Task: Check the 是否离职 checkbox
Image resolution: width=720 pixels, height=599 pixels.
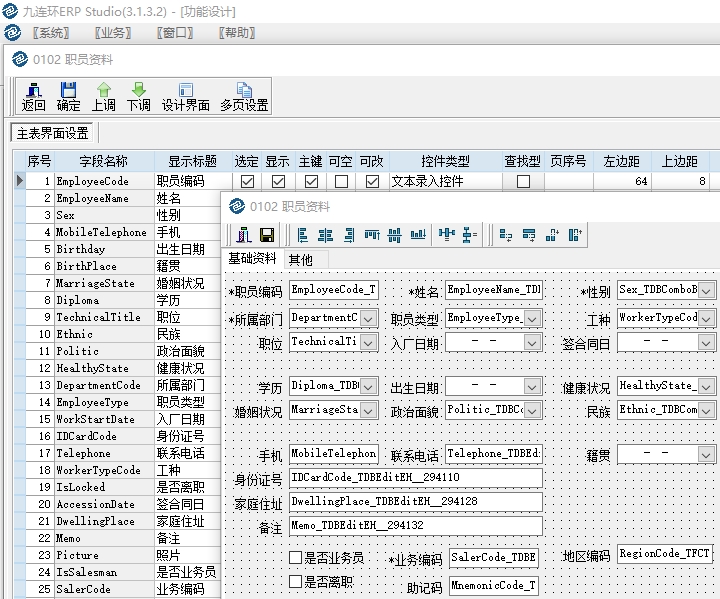Action: [x=296, y=582]
